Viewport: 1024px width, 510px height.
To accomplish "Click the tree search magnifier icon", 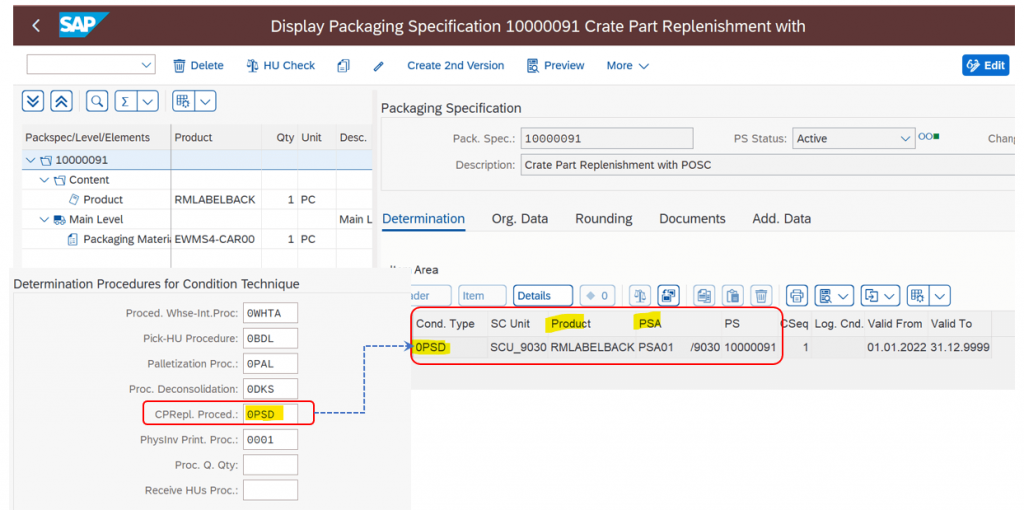I will click(97, 101).
